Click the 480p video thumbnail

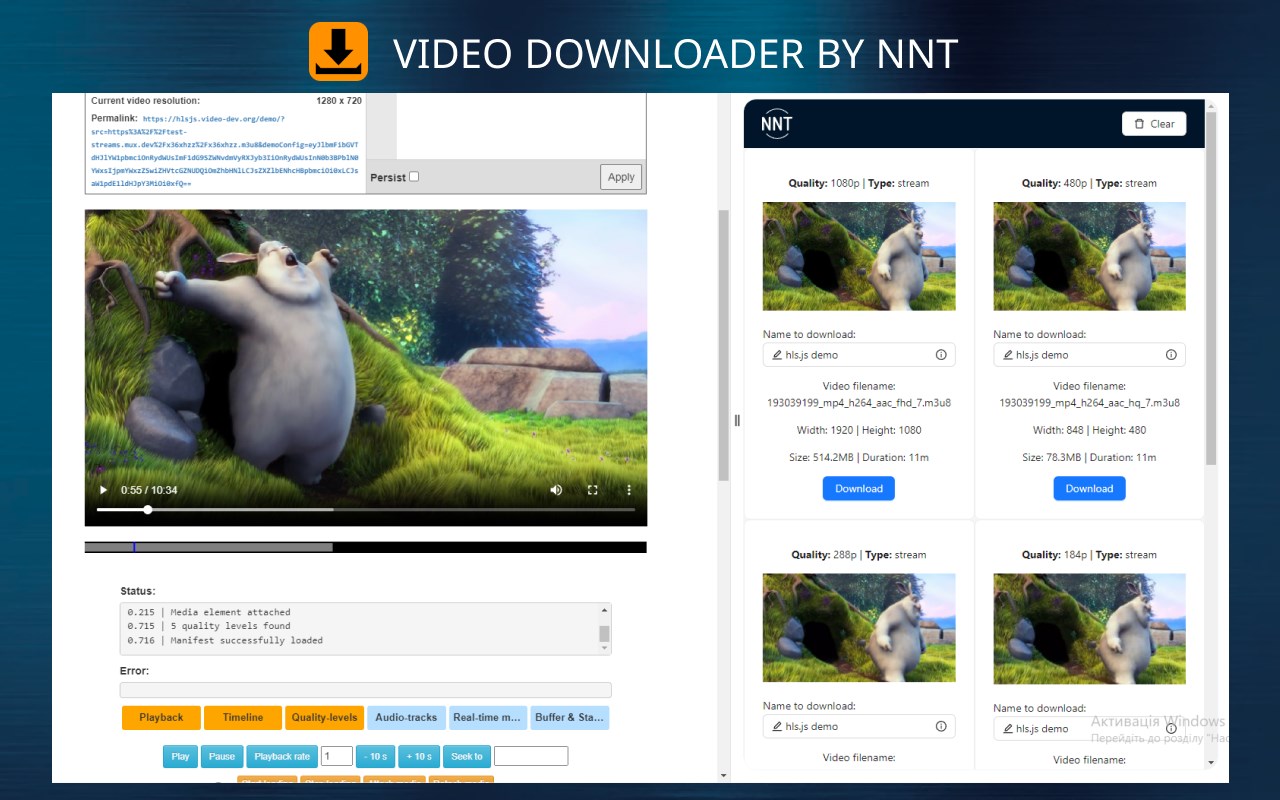[1089, 256]
